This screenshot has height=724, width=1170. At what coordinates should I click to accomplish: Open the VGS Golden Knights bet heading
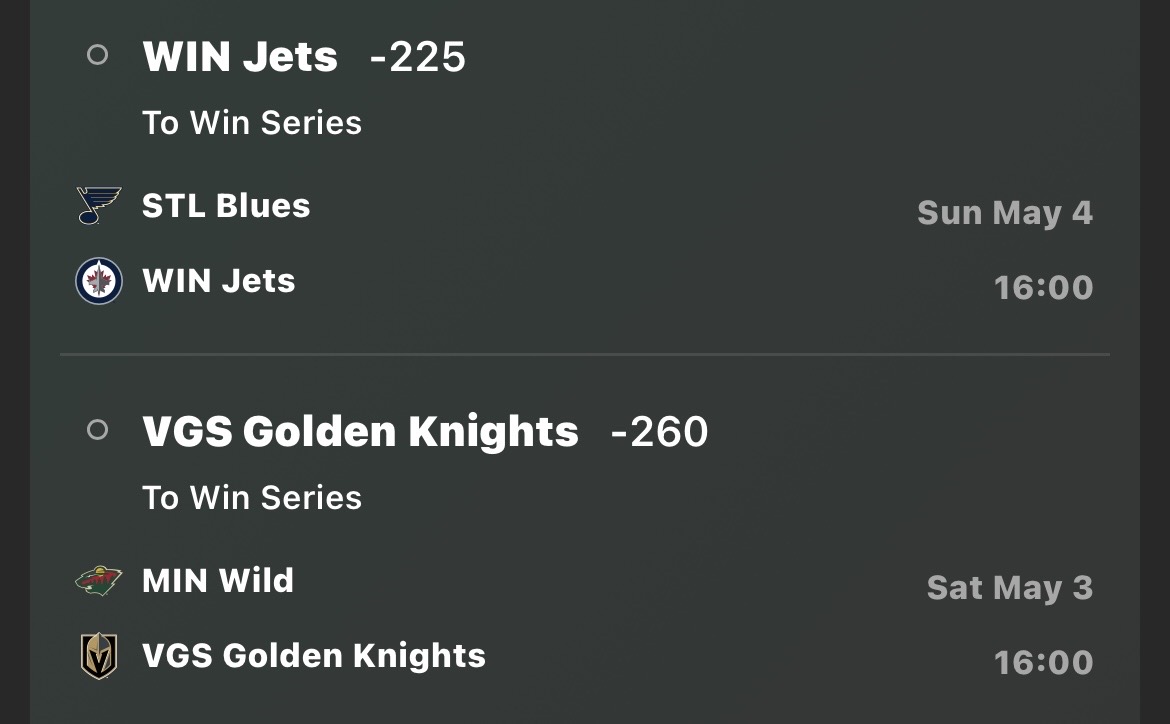360,431
